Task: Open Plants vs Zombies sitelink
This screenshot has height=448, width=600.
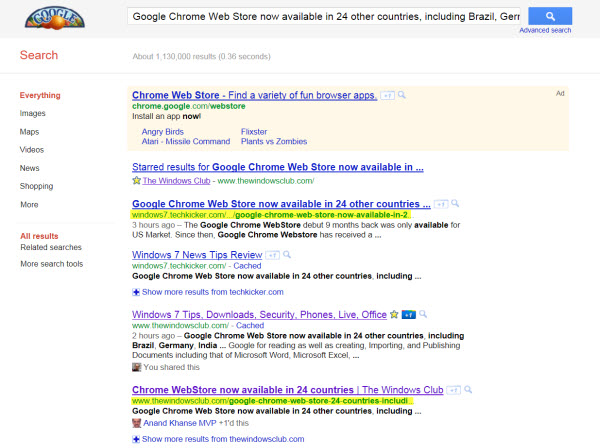Action: 274,142
